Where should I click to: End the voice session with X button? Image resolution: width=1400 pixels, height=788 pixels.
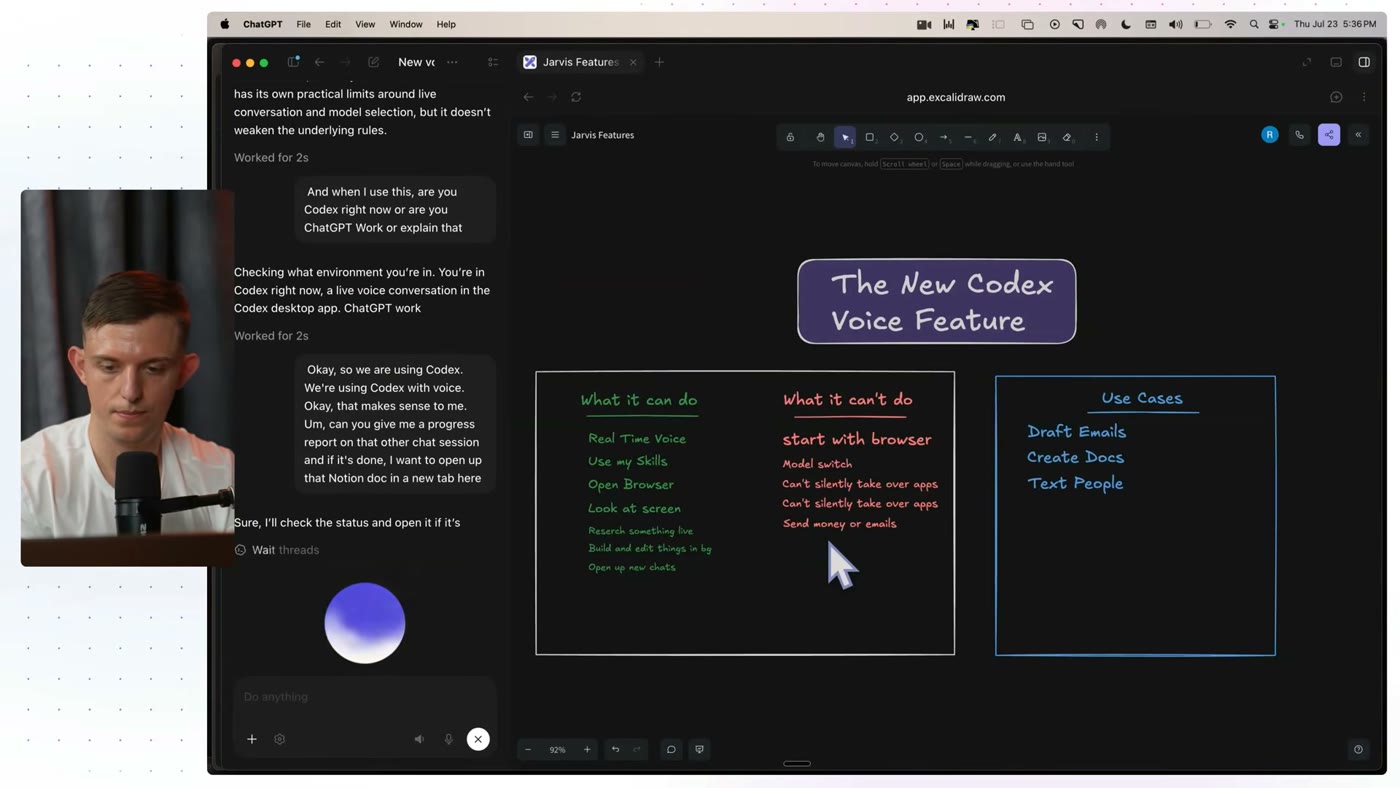point(478,739)
